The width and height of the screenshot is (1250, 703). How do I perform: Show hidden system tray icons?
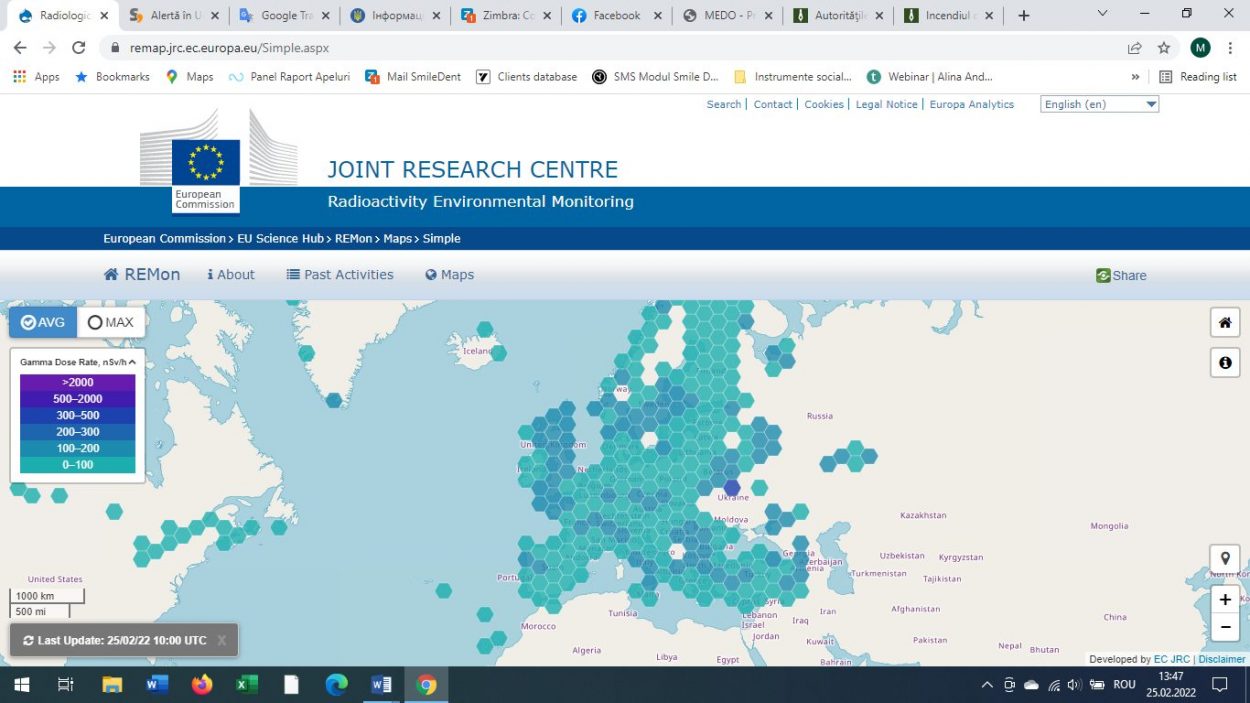coord(987,685)
